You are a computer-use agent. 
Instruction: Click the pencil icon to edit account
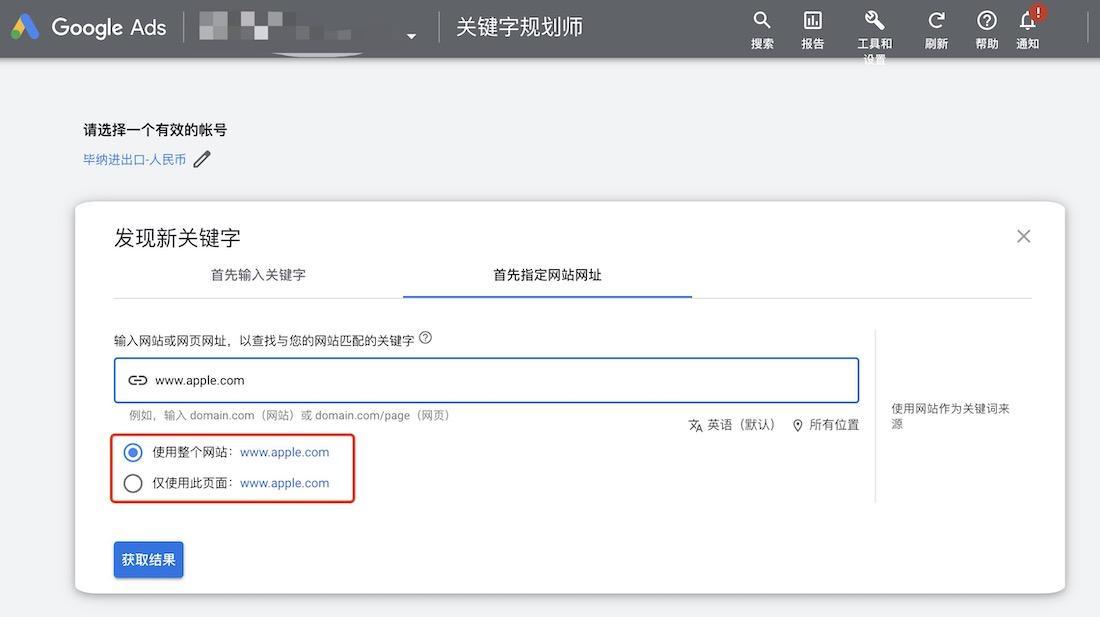tap(202, 159)
